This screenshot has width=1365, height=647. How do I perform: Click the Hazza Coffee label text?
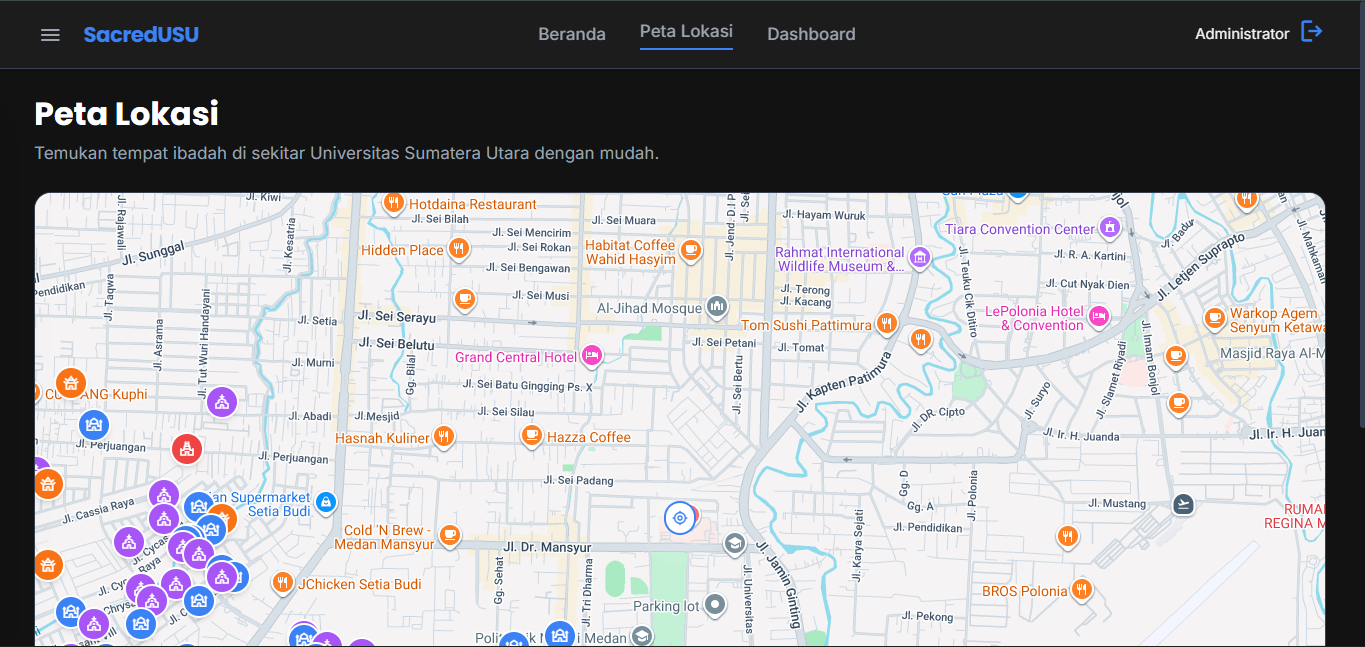[x=589, y=437]
